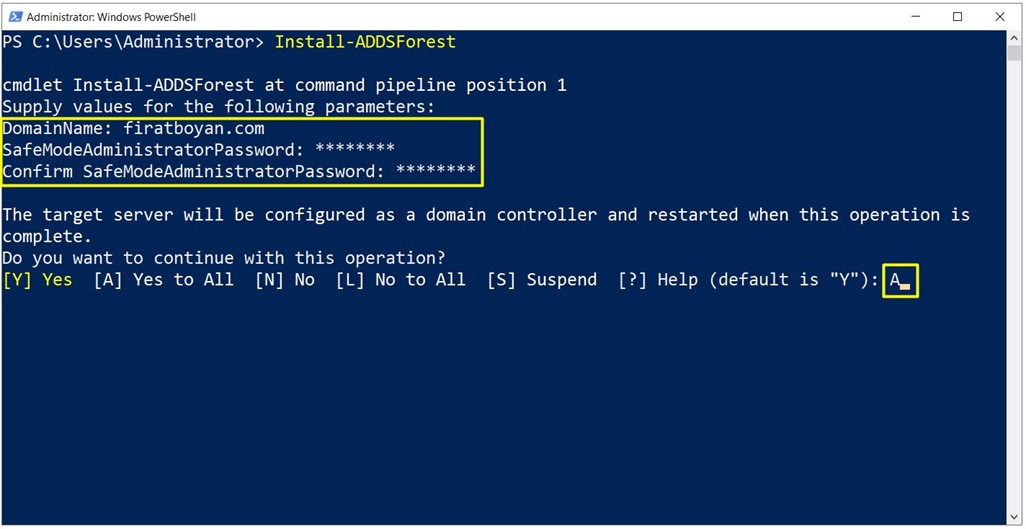
Task: Close the Administrator PowerShell window
Action: [x=999, y=17]
